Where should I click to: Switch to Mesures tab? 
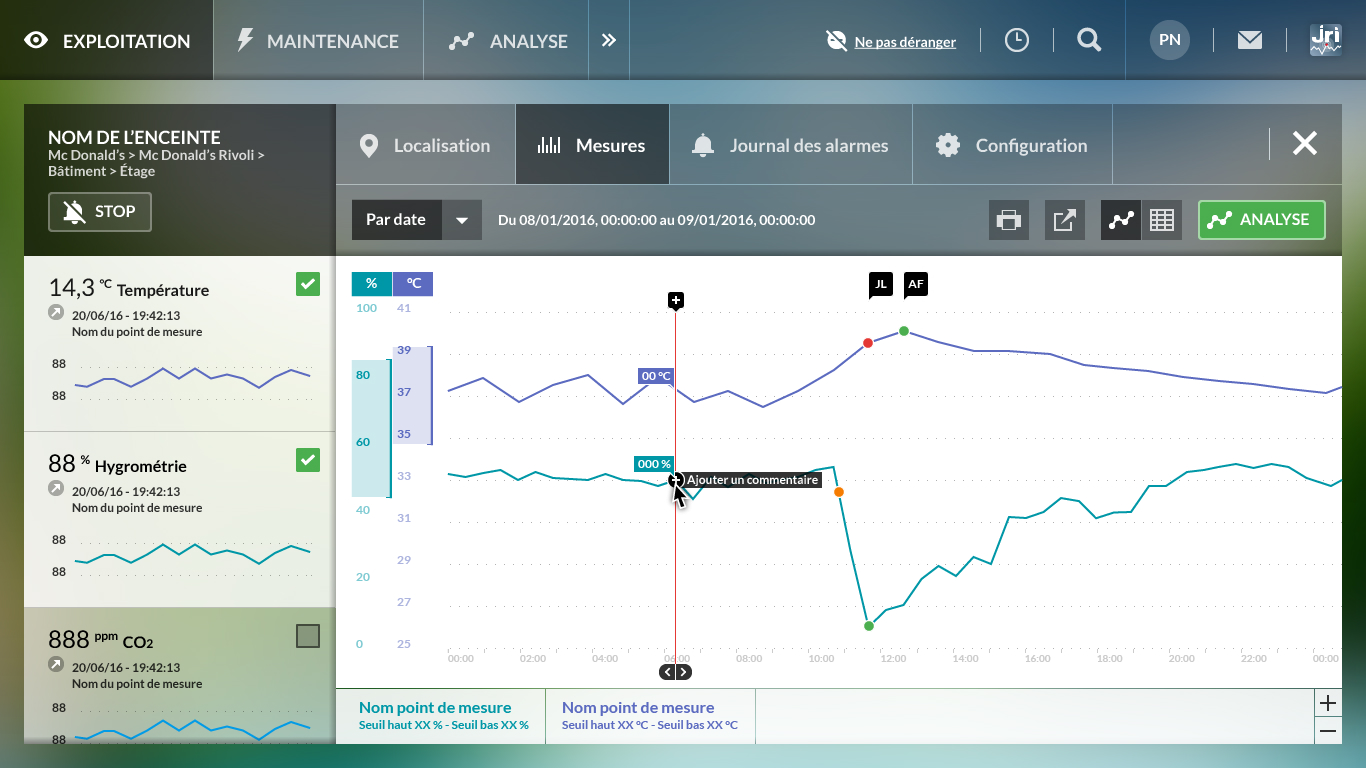(x=592, y=145)
